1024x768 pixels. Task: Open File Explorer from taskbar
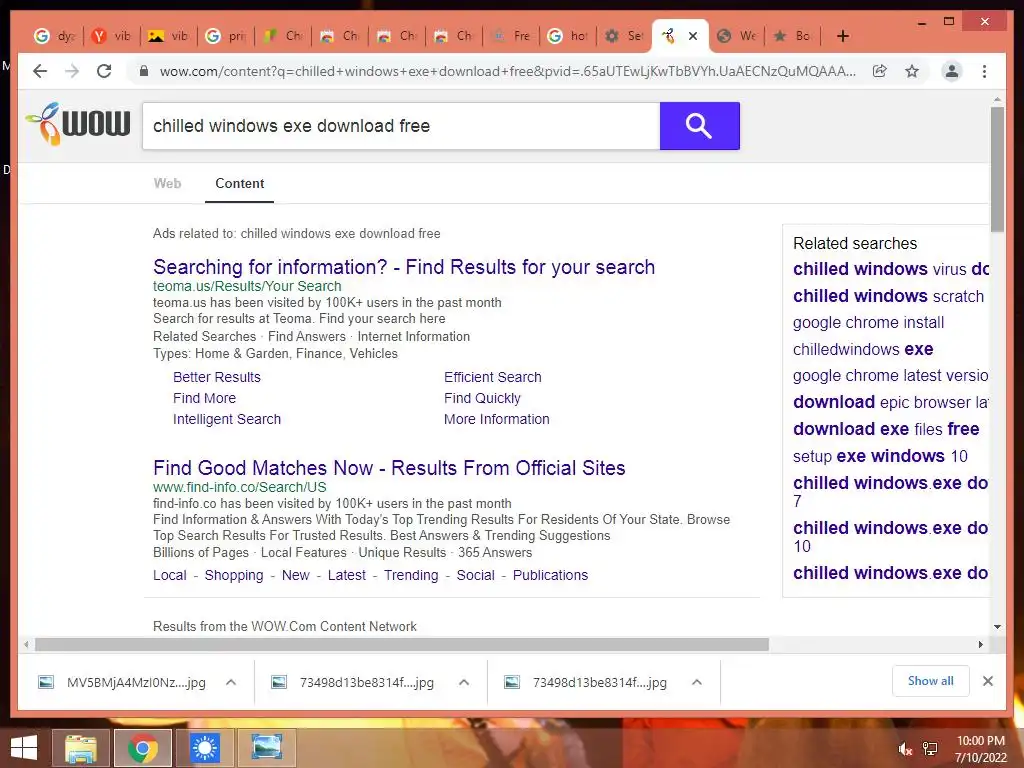coord(81,748)
